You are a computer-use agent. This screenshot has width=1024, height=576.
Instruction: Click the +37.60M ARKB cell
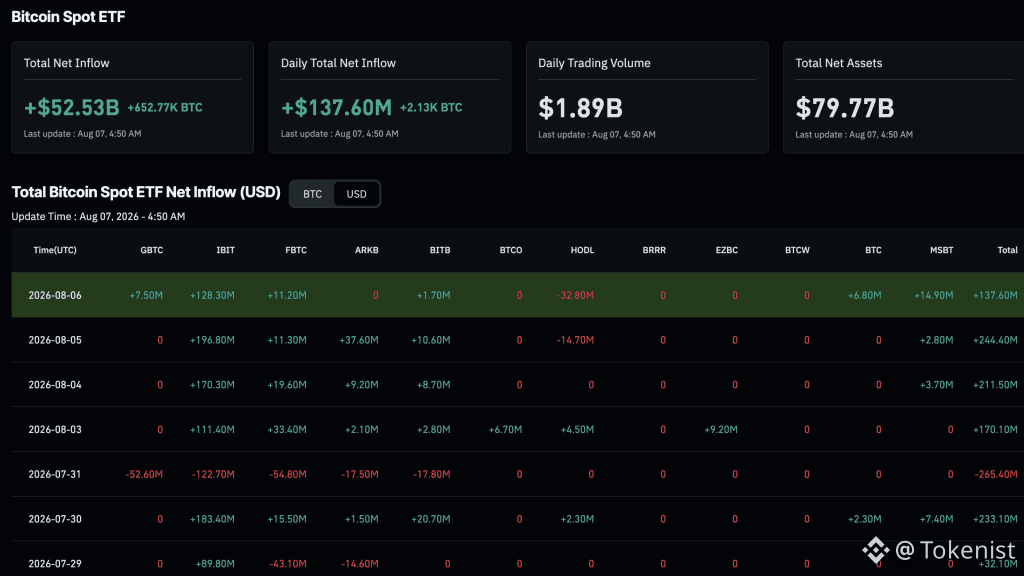click(359, 340)
